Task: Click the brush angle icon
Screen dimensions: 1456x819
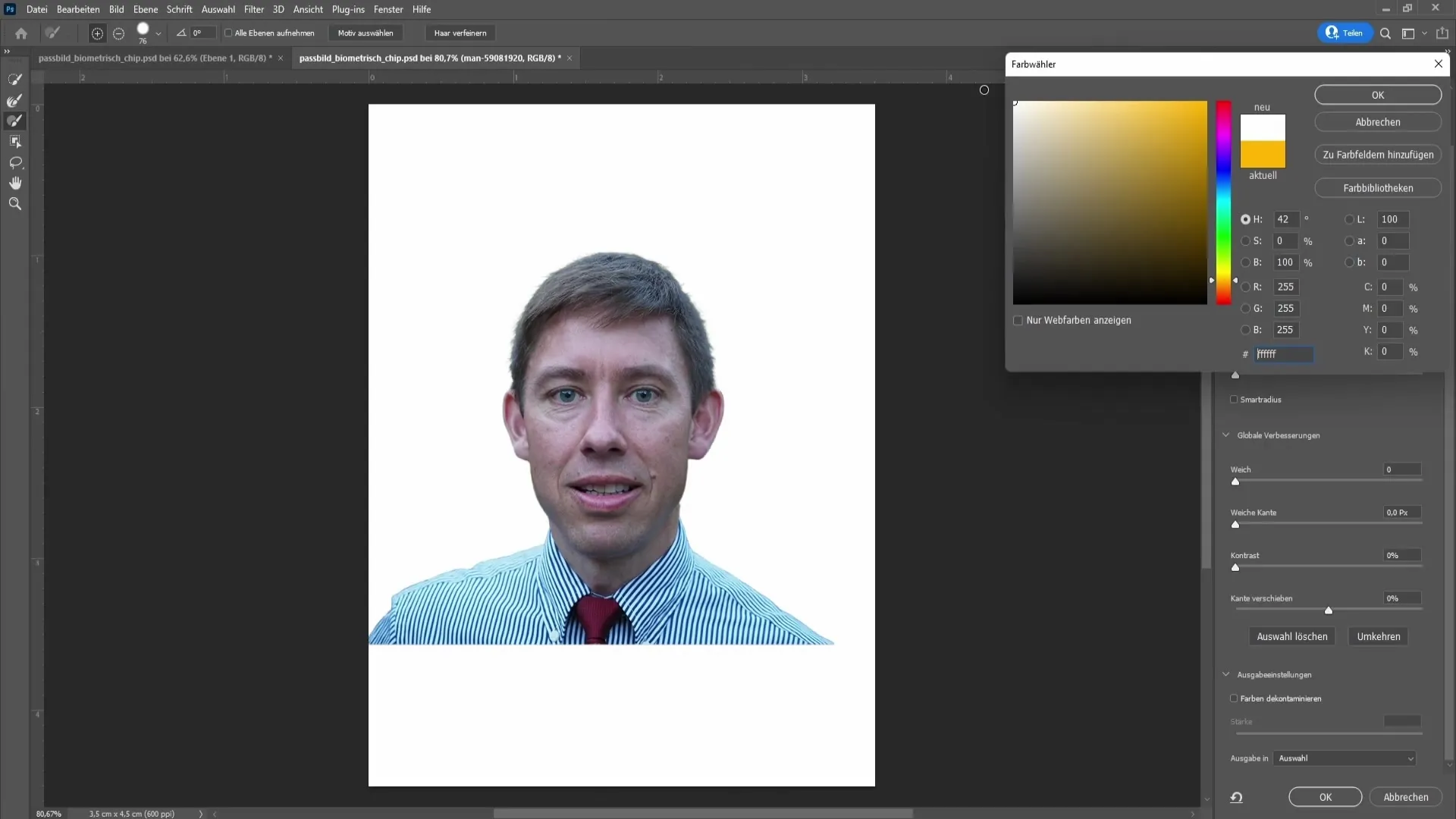Action: coord(181,33)
